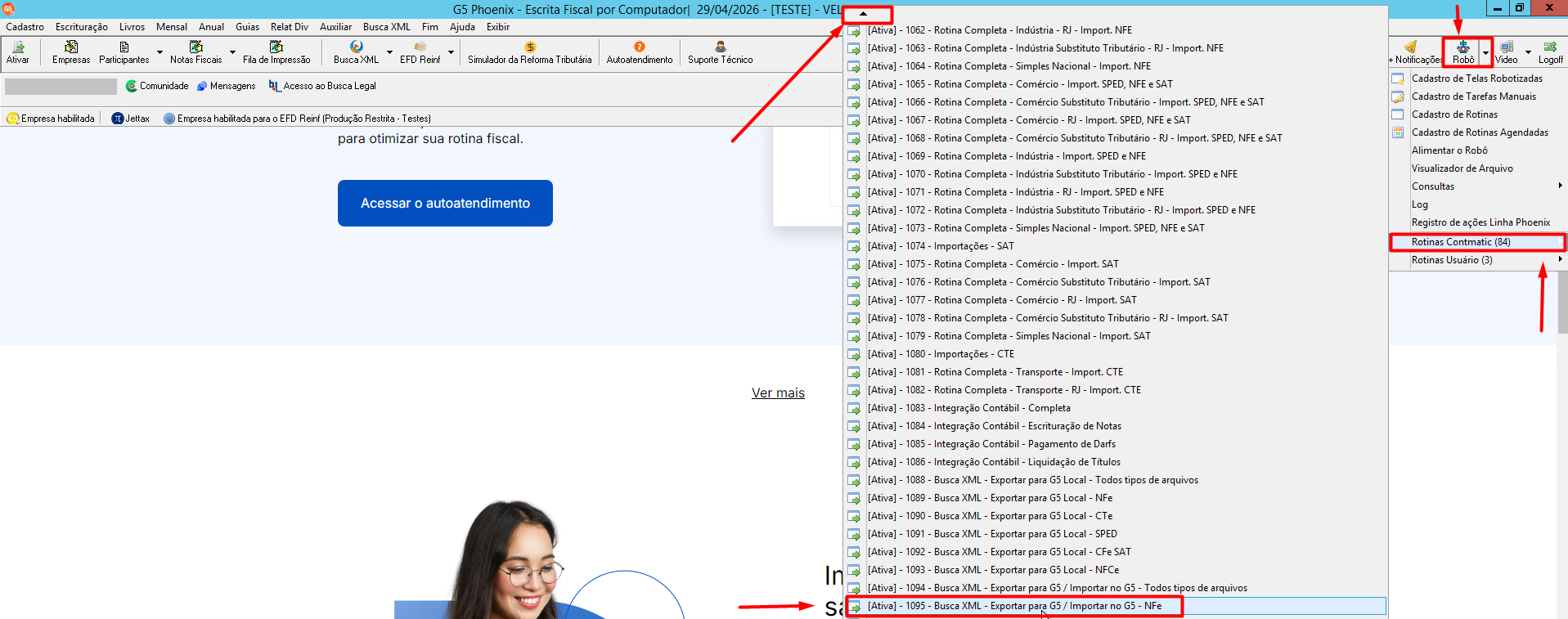This screenshot has width=1568, height=619.
Task: Click Acessar o autoatendimento button
Action: coord(445,203)
